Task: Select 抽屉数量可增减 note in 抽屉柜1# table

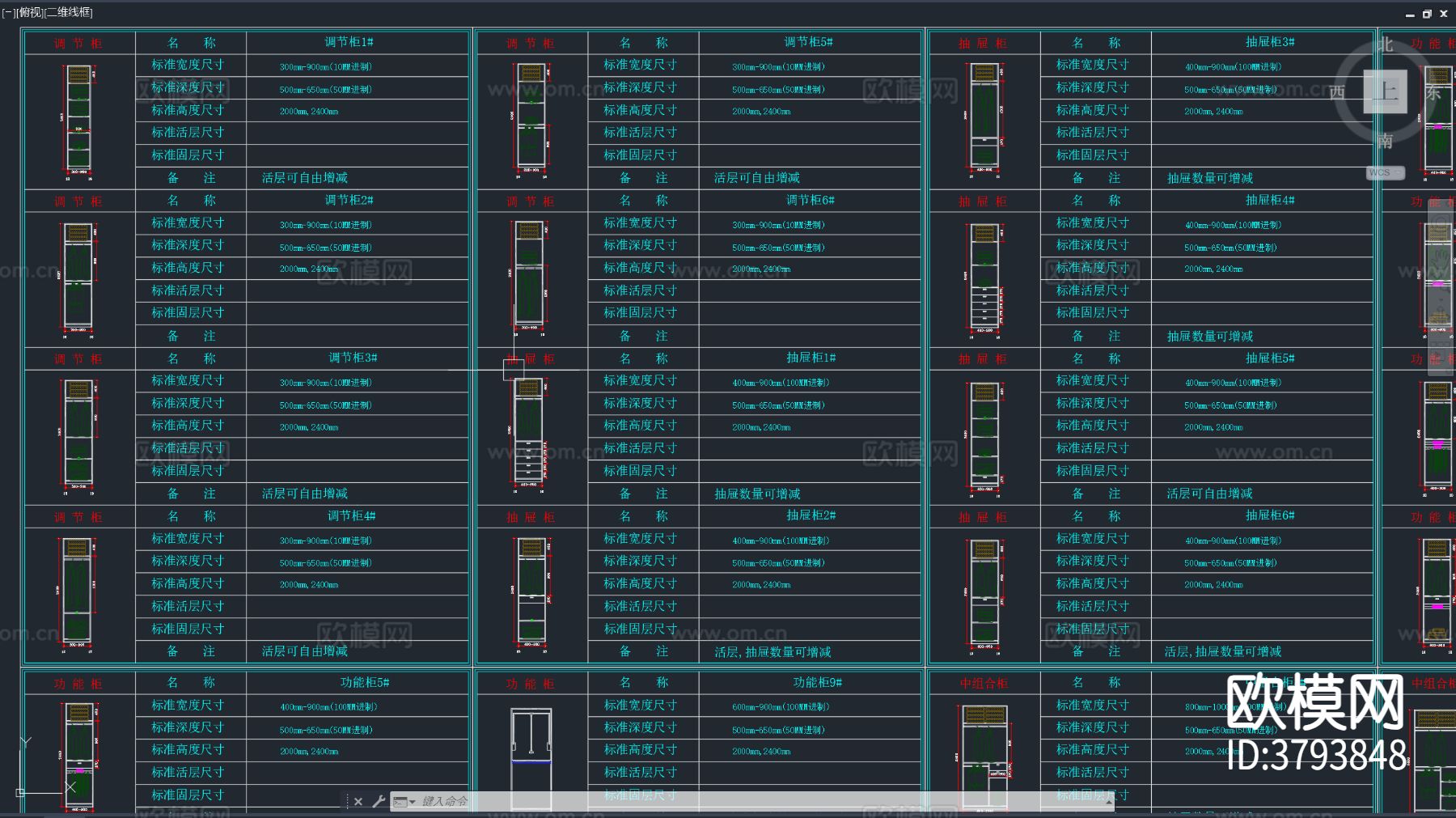Action: 757,494
